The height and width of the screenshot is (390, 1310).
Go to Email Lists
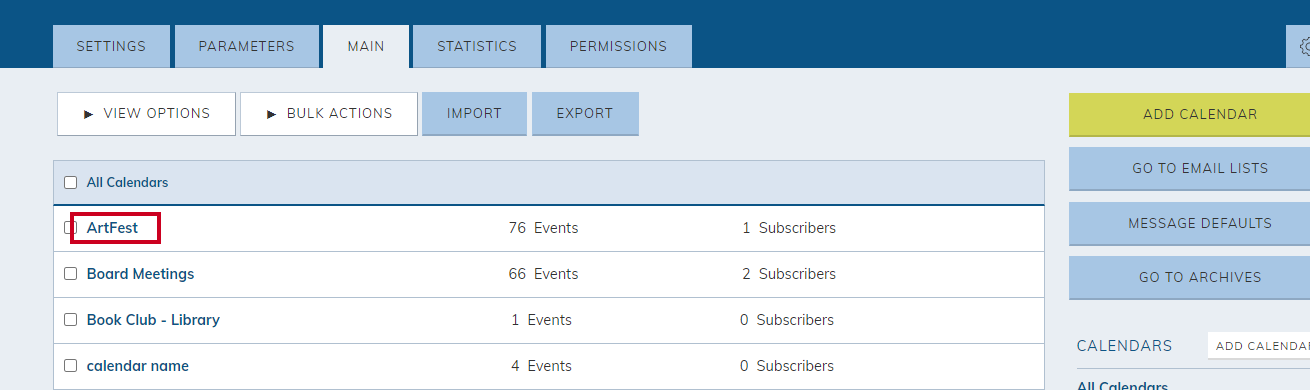[x=1190, y=168]
